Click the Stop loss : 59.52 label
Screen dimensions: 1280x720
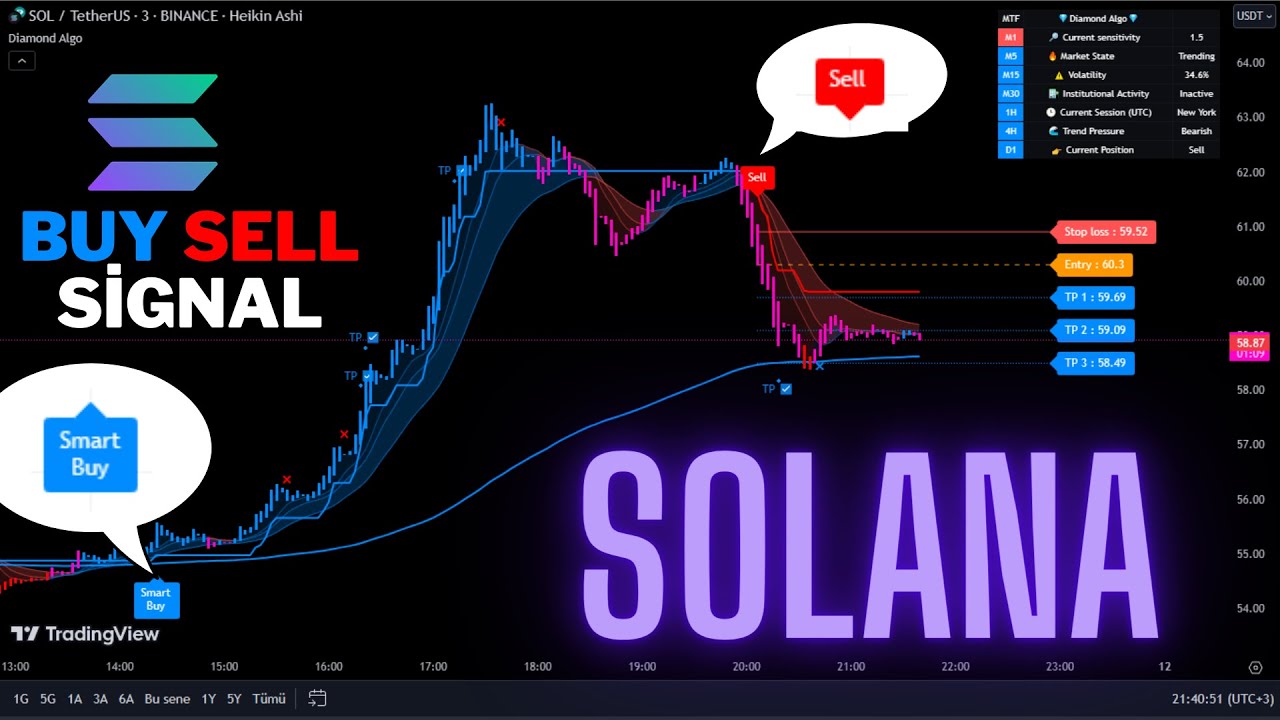pos(1103,232)
